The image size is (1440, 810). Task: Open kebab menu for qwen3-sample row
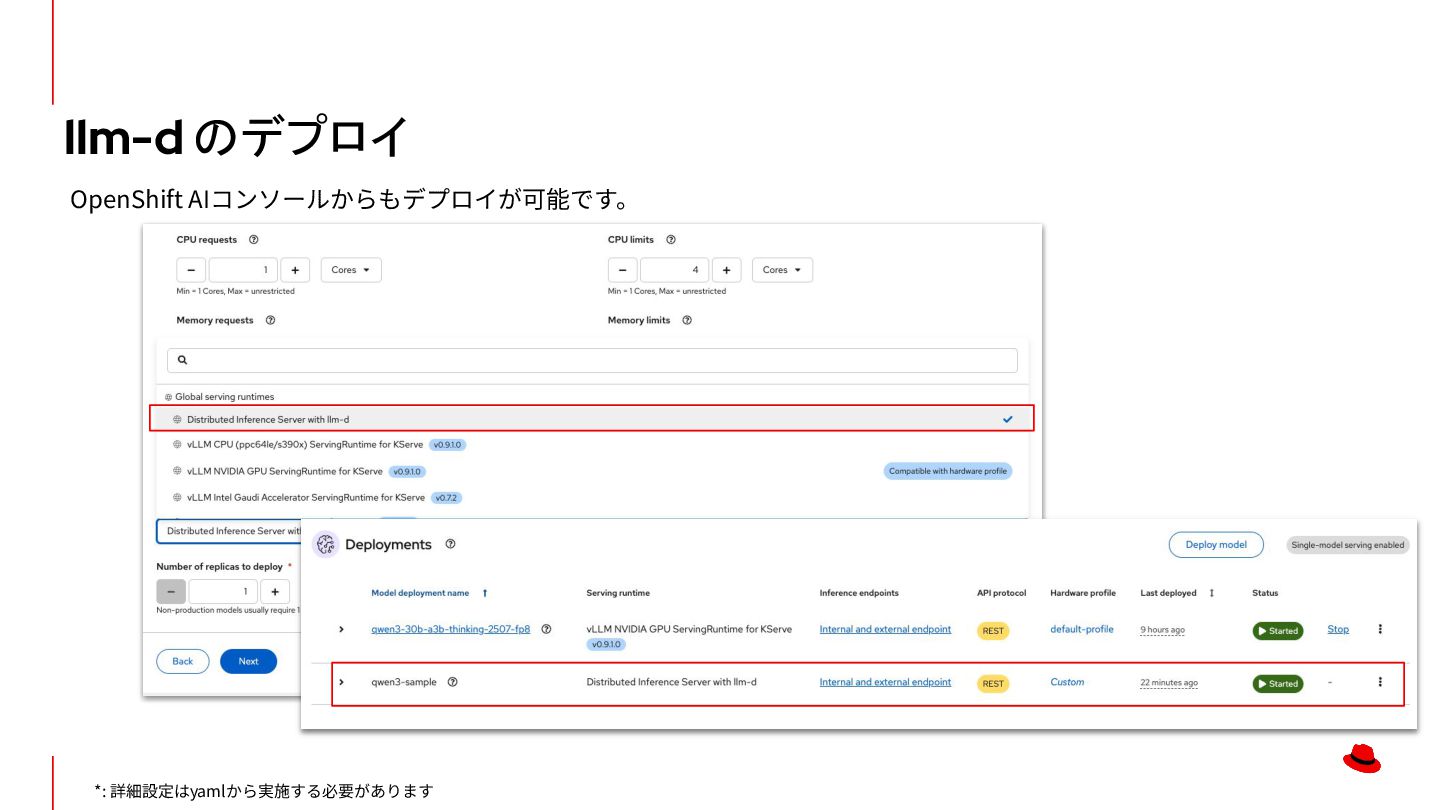click(x=1380, y=682)
